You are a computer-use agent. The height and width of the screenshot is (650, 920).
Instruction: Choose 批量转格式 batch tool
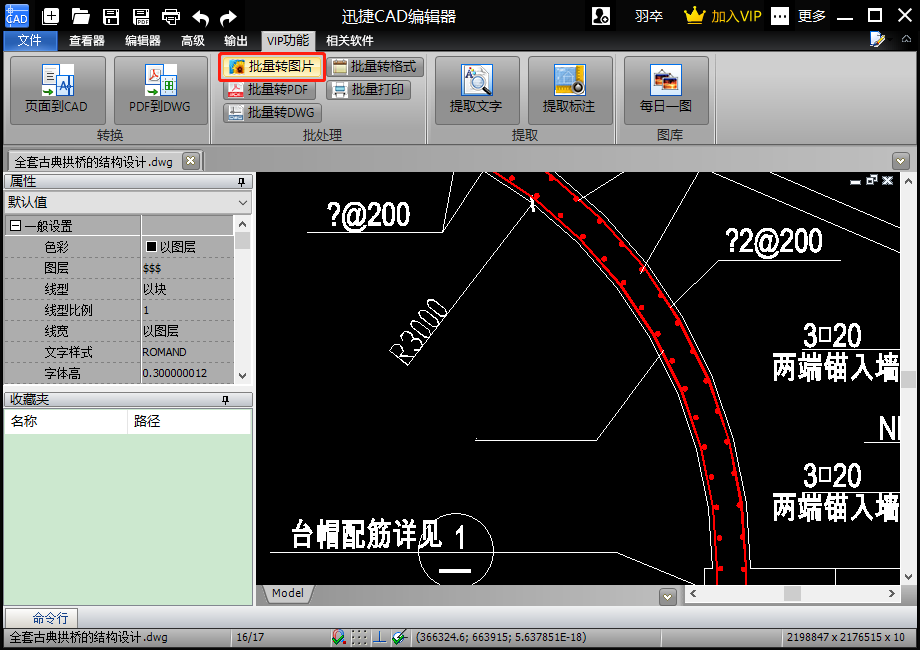374,66
